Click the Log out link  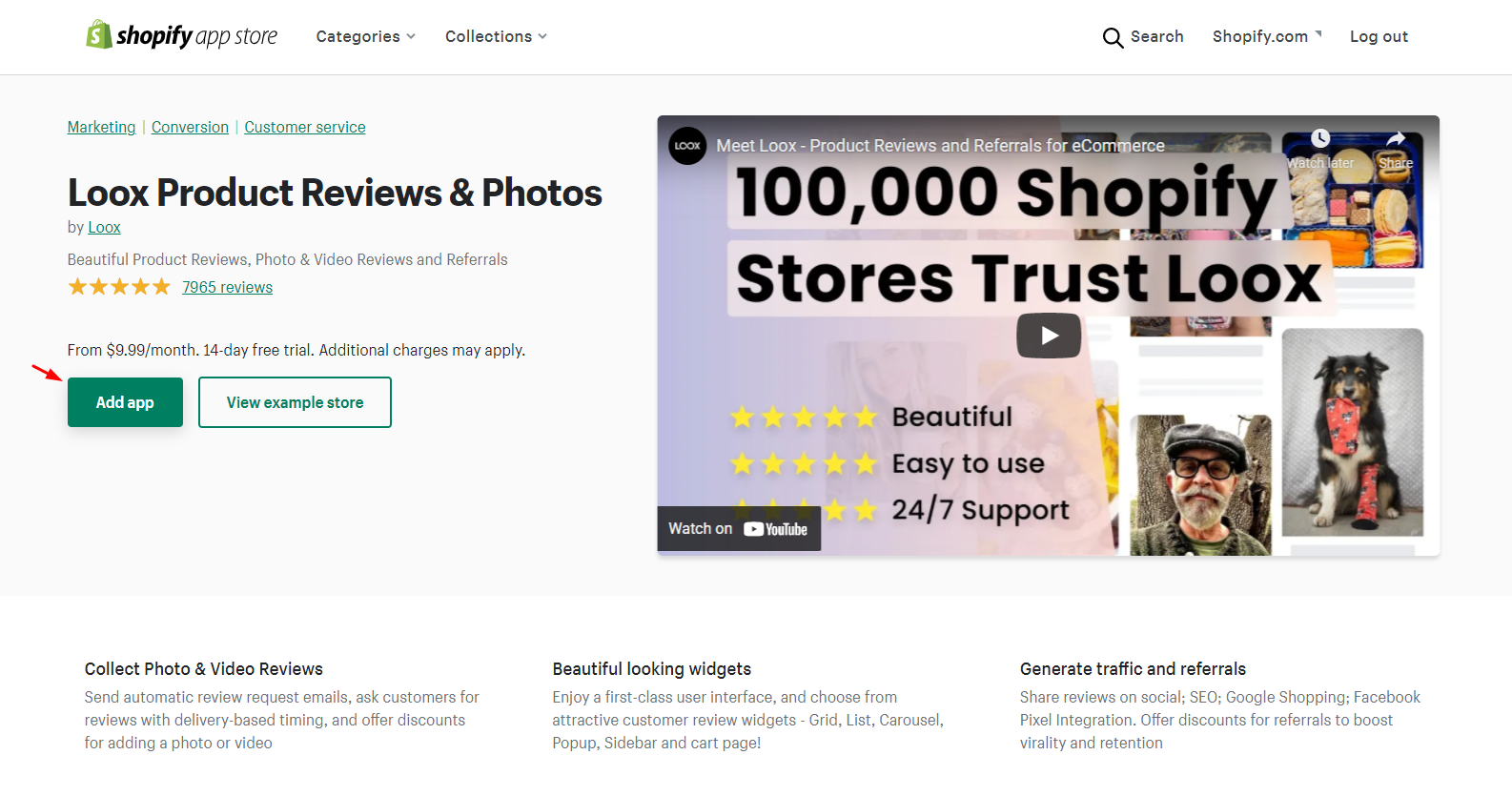[1379, 36]
